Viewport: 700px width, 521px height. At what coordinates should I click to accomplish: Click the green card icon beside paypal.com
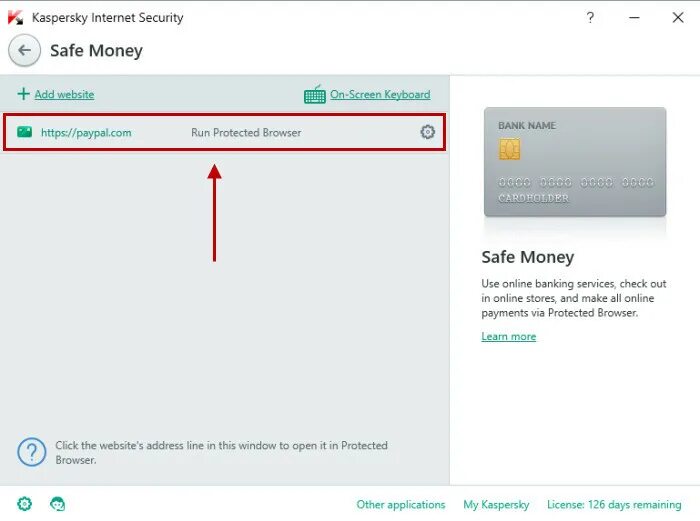tap(25, 132)
